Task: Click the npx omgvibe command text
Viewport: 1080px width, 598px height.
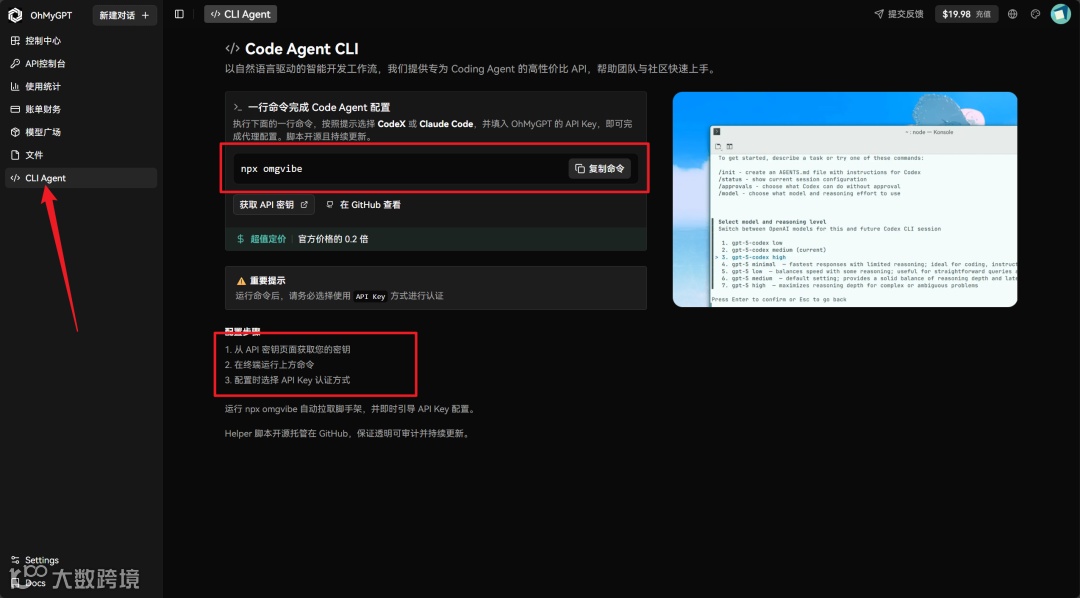Action: pyautogui.click(x=271, y=169)
